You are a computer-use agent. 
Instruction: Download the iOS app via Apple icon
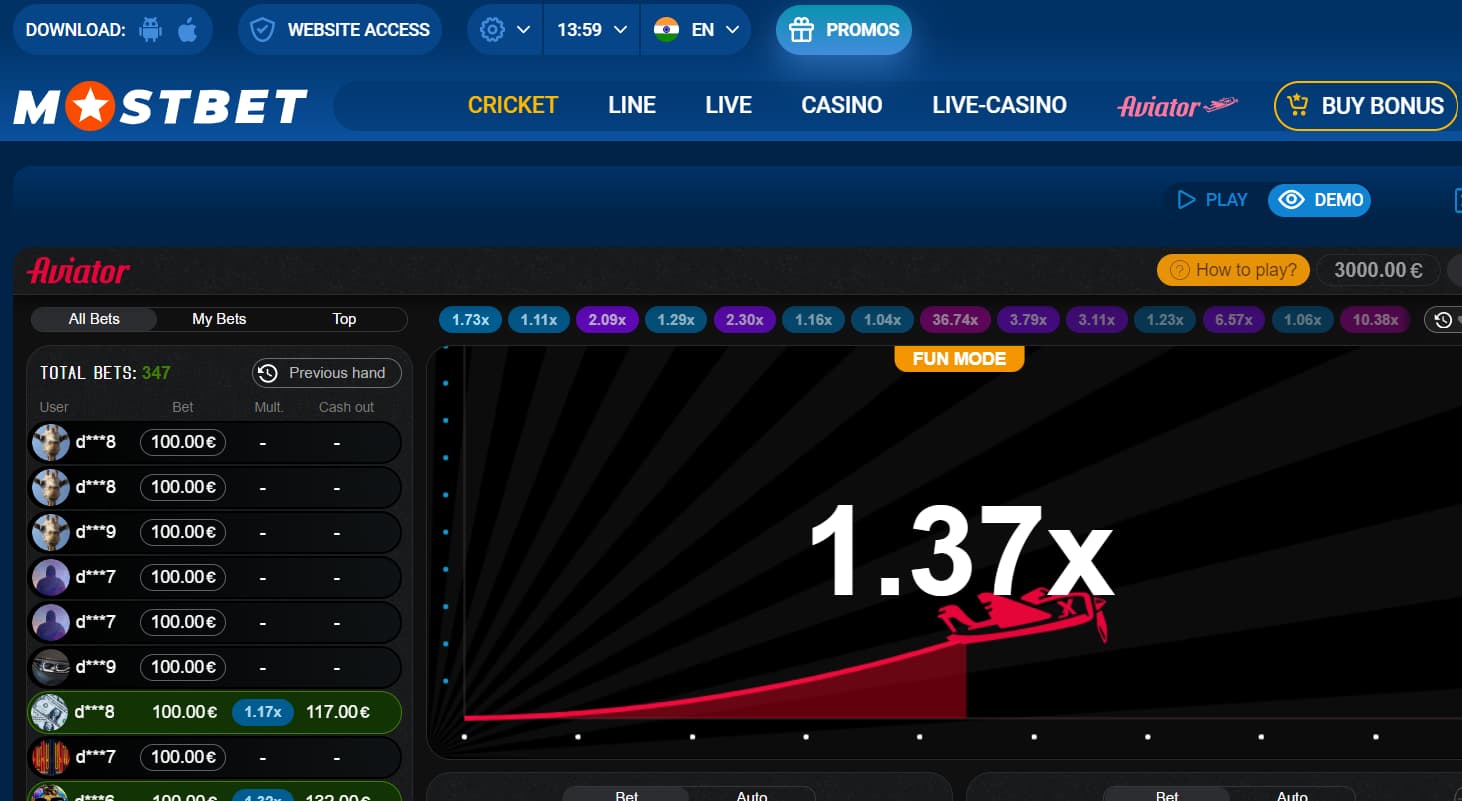(x=187, y=30)
